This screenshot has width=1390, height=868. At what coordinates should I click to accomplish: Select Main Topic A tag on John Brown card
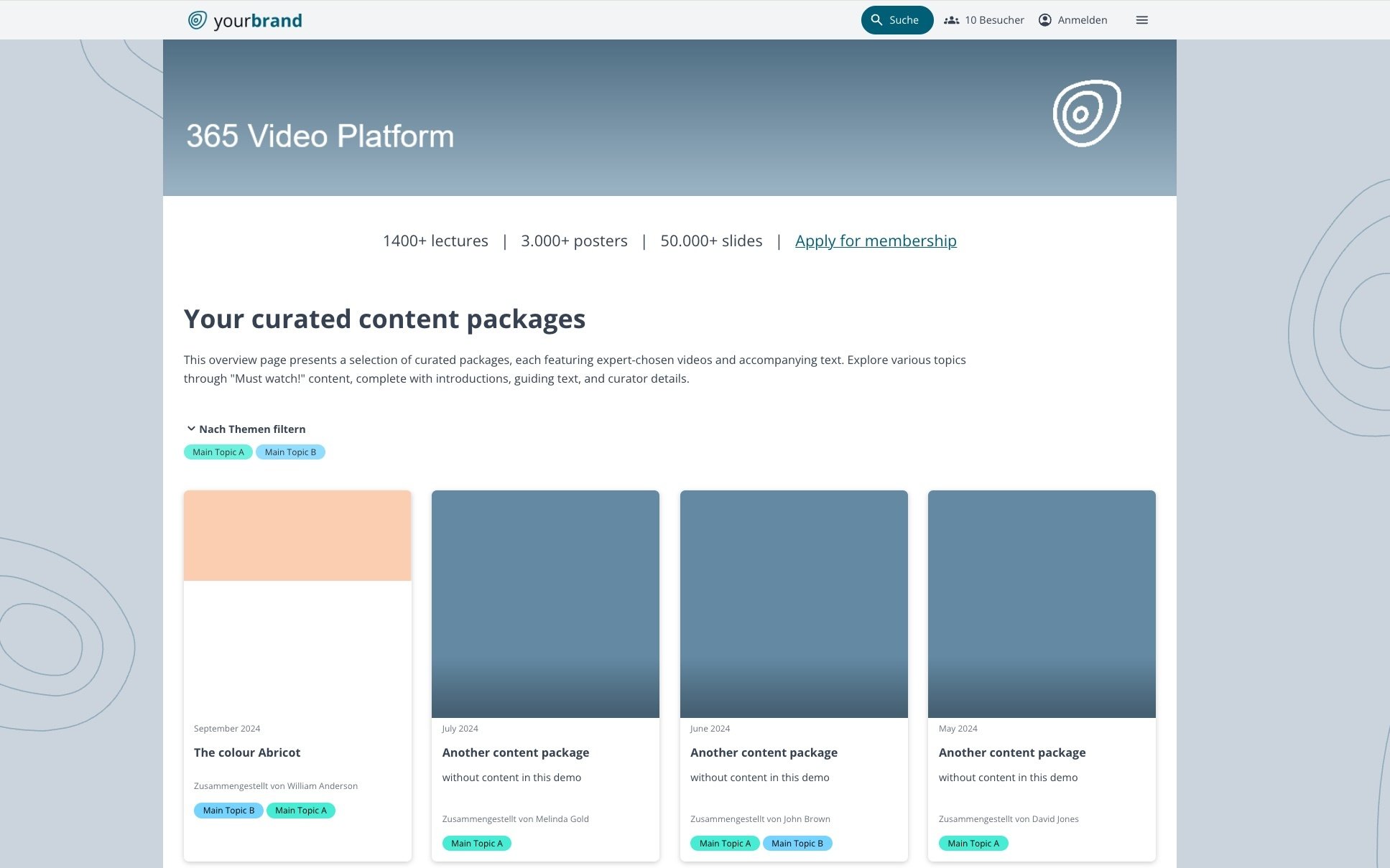pyautogui.click(x=725, y=844)
